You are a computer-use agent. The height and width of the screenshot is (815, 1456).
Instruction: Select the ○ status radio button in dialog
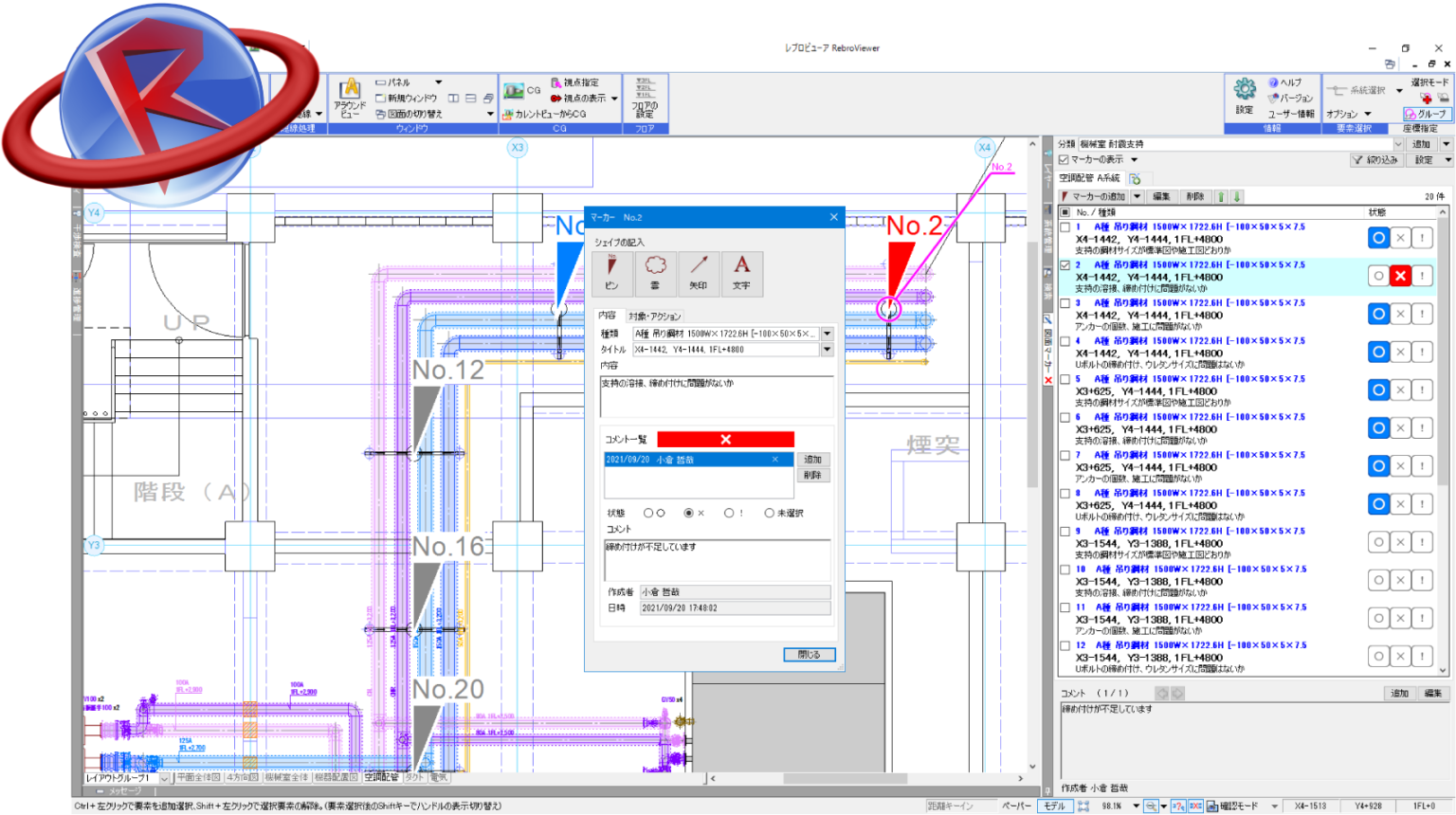click(648, 513)
